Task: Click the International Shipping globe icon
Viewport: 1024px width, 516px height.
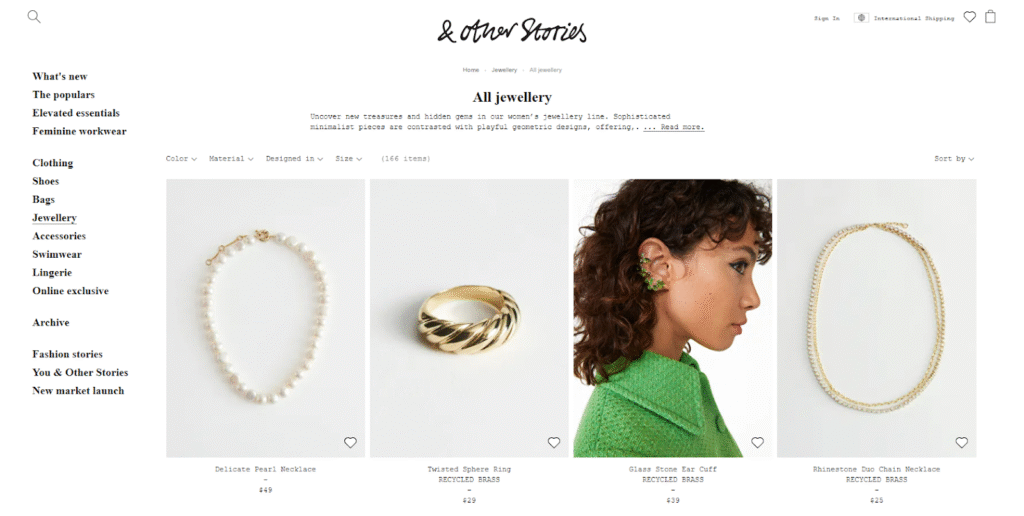Action: 861,18
